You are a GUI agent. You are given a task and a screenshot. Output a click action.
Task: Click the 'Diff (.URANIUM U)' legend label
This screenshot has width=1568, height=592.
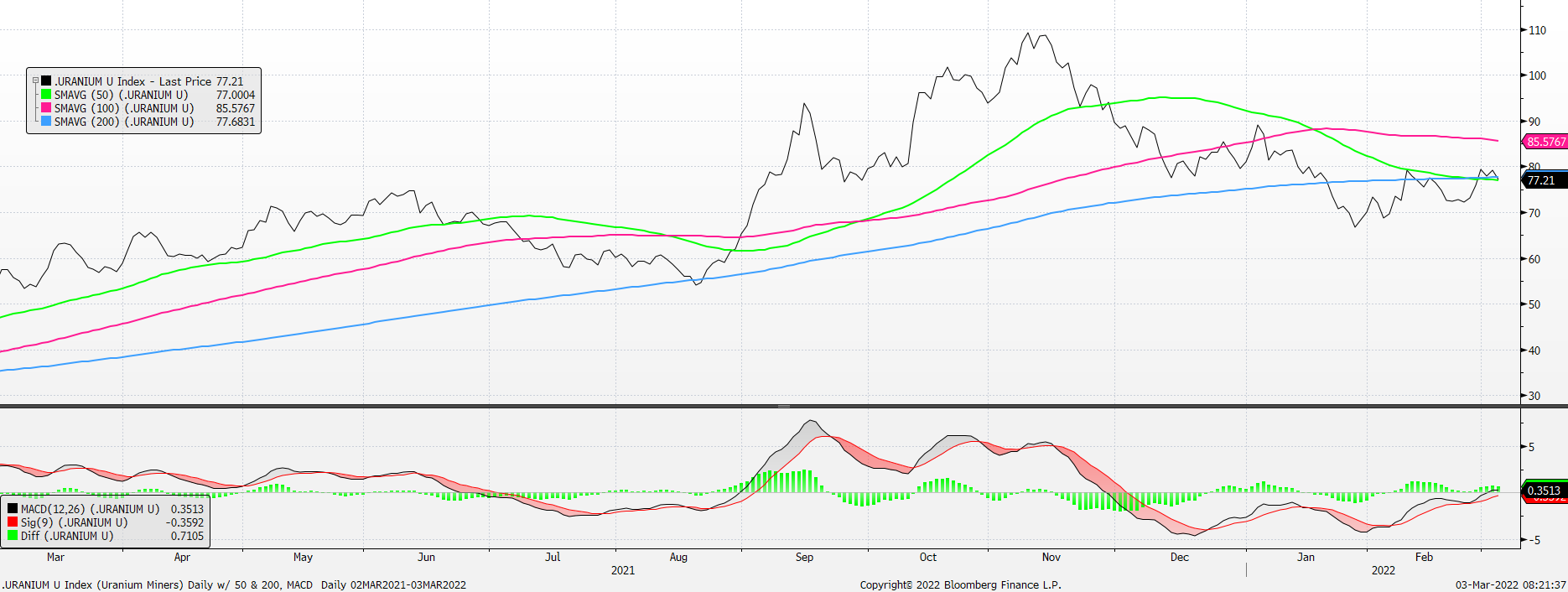point(67,536)
